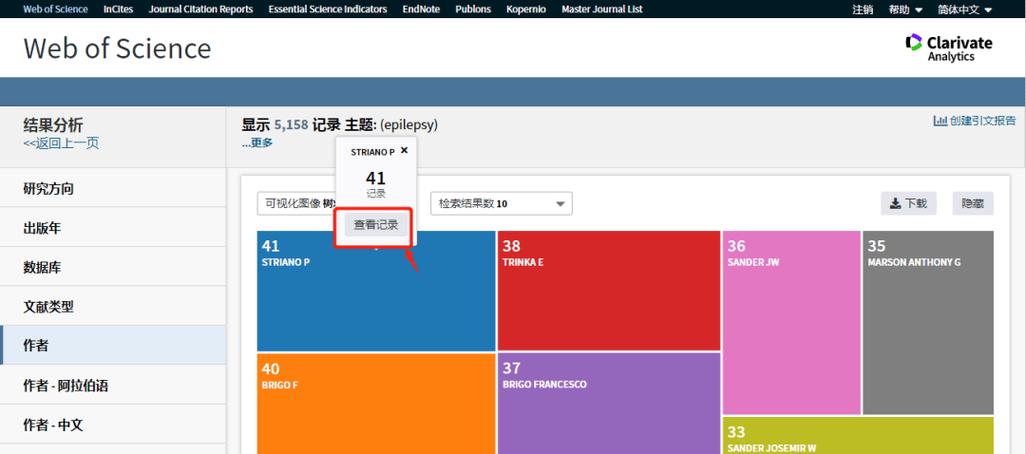Open Journal Citation Reports in top bar
1026x454 pixels.
tap(201, 9)
